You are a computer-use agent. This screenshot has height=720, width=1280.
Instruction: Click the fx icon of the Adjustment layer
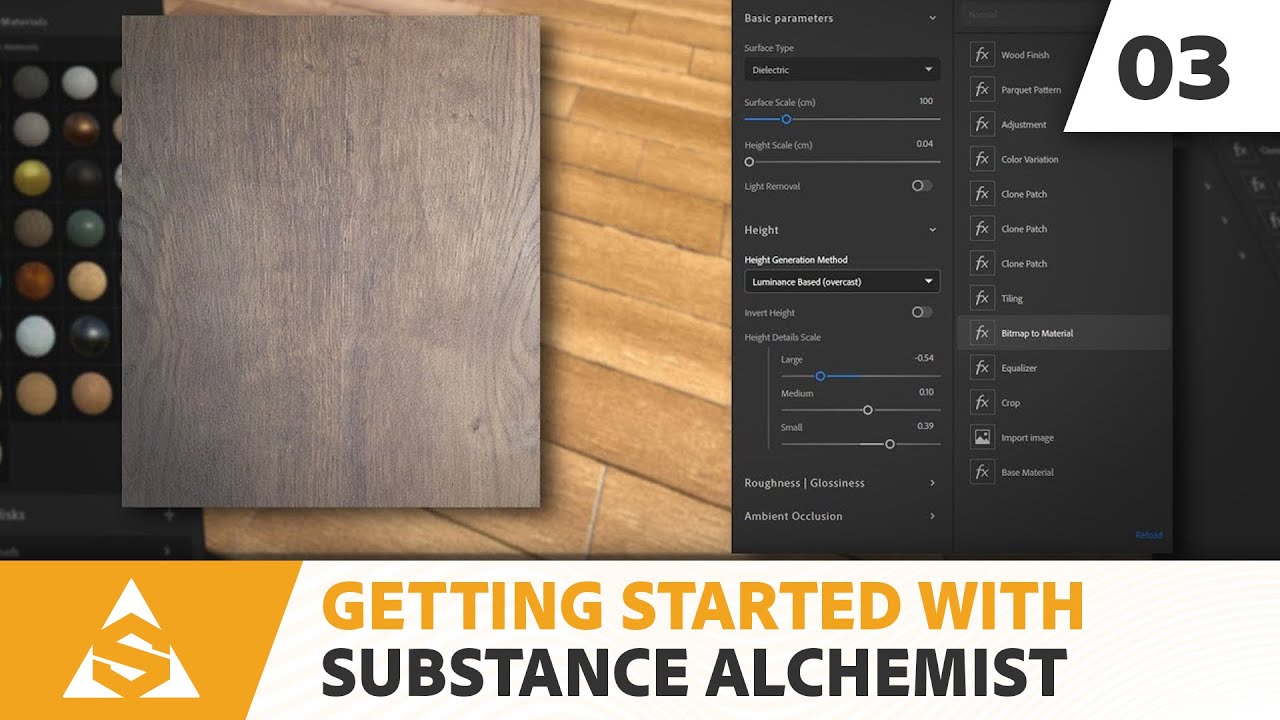[982, 125]
